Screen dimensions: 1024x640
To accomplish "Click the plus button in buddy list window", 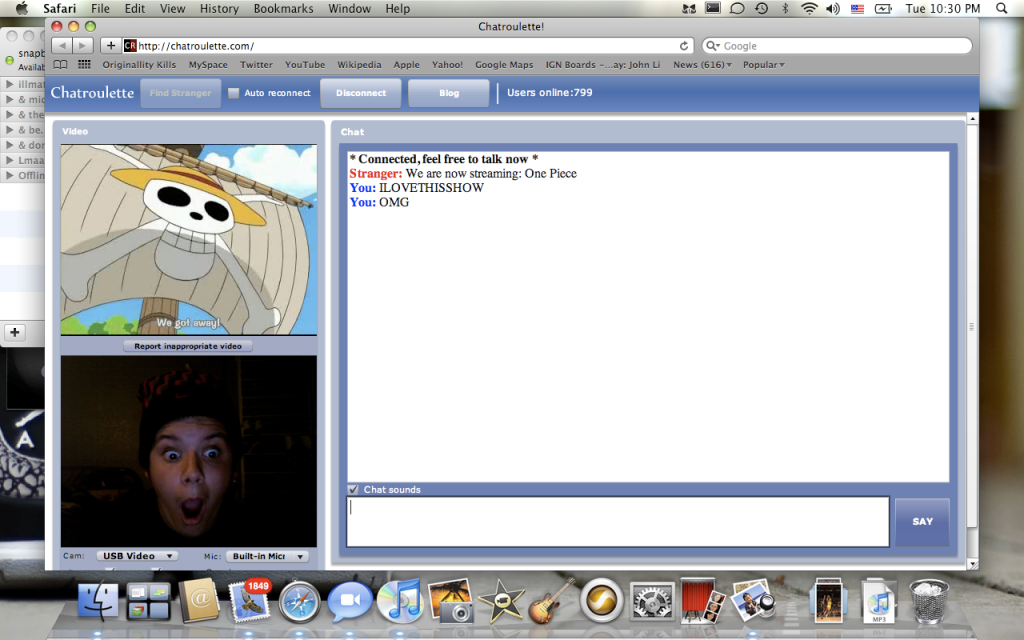I will (15, 332).
